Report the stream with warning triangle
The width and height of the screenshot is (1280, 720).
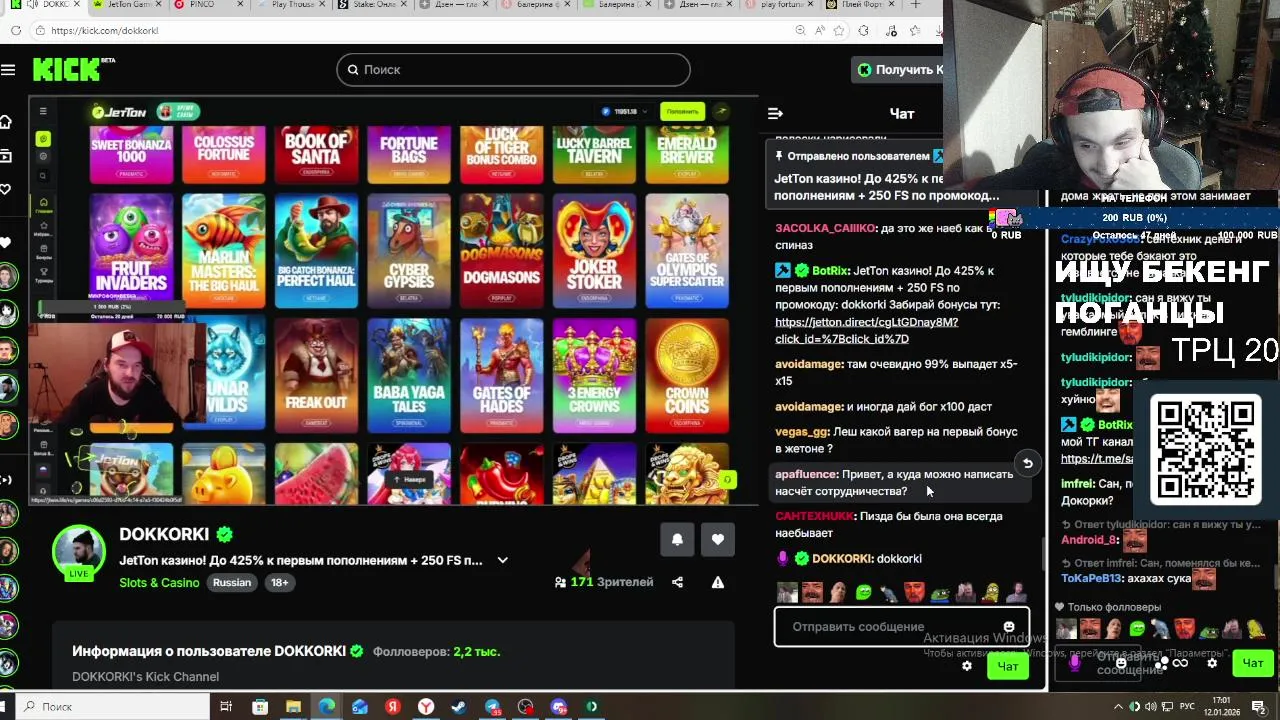click(x=717, y=582)
